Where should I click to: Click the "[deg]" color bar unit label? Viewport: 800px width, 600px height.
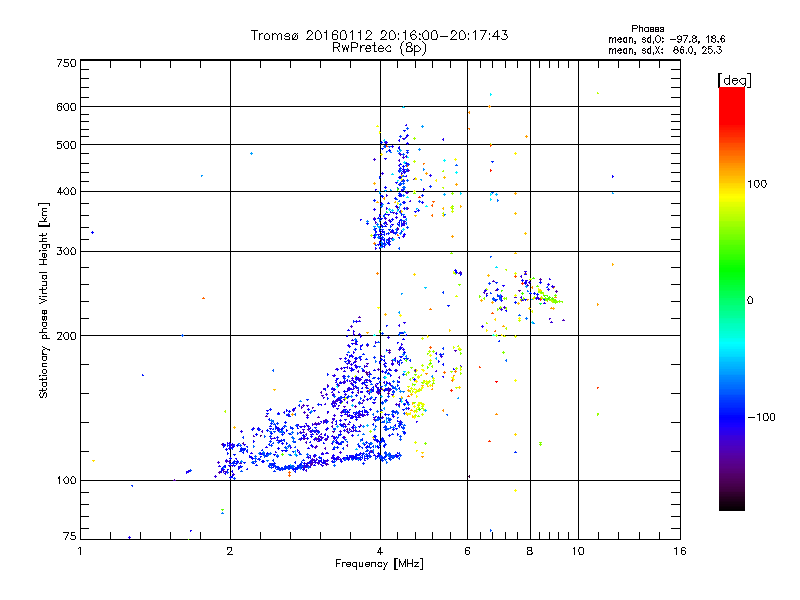coord(734,80)
